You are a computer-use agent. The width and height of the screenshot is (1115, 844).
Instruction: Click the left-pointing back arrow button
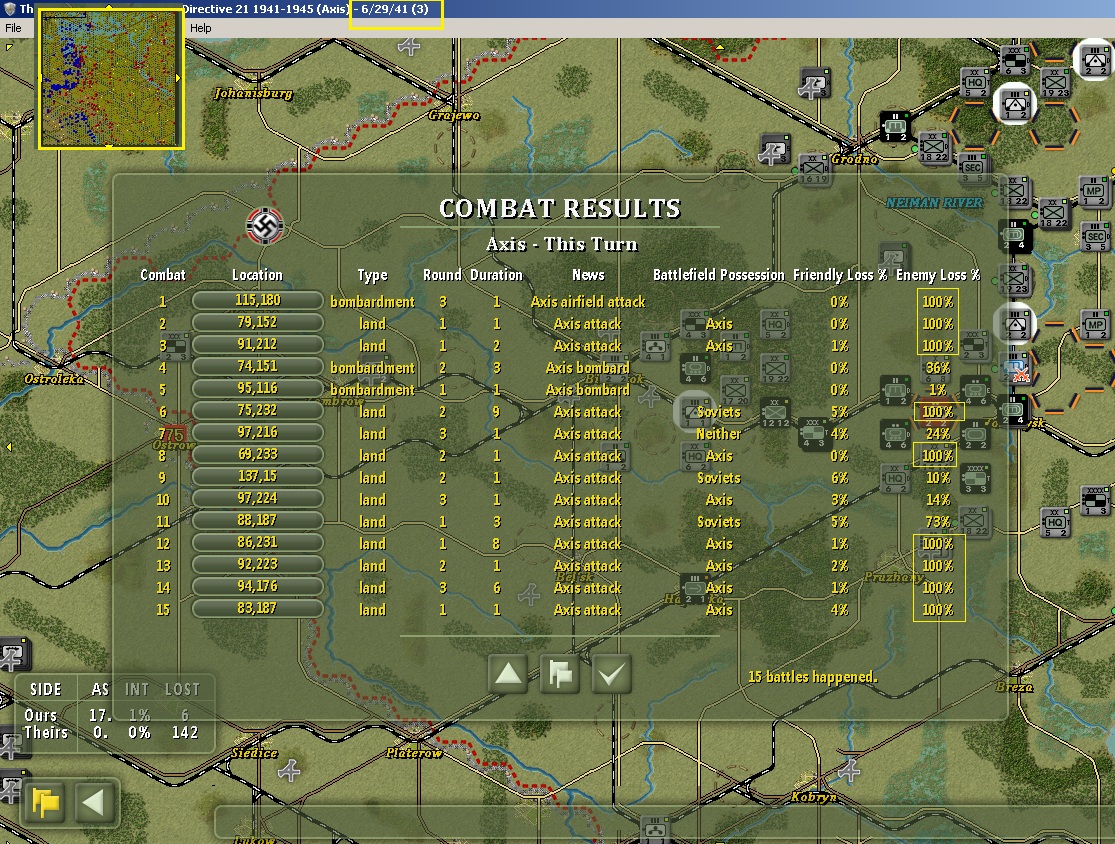click(95, 803)
